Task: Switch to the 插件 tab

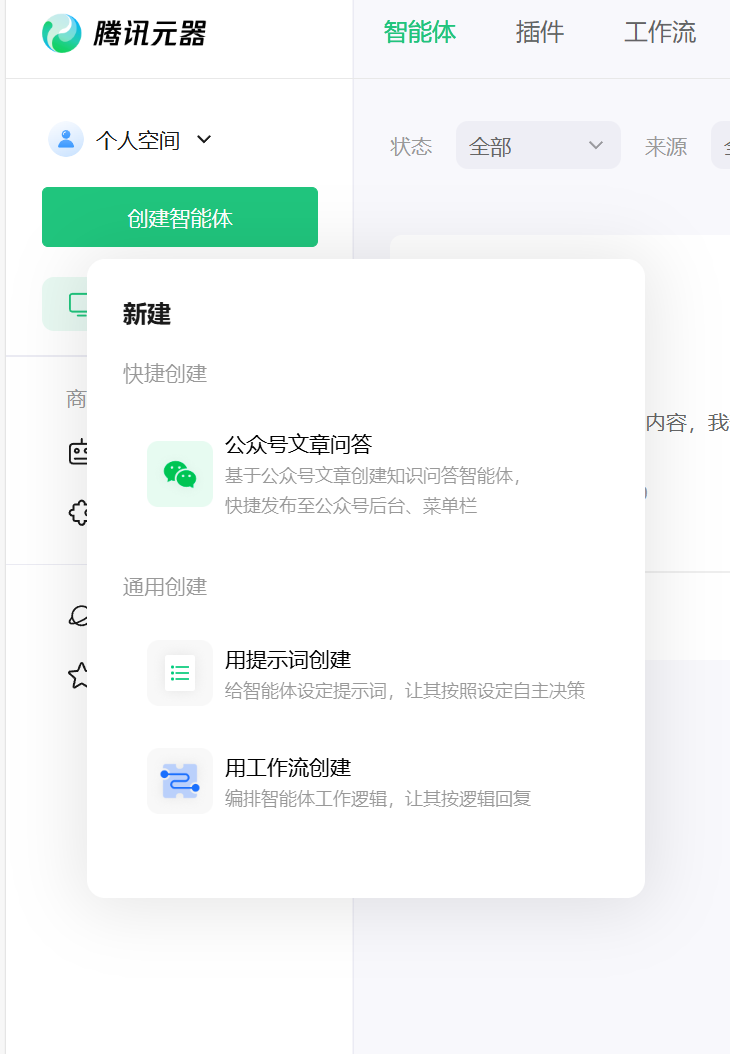Action: pos(540,32)
